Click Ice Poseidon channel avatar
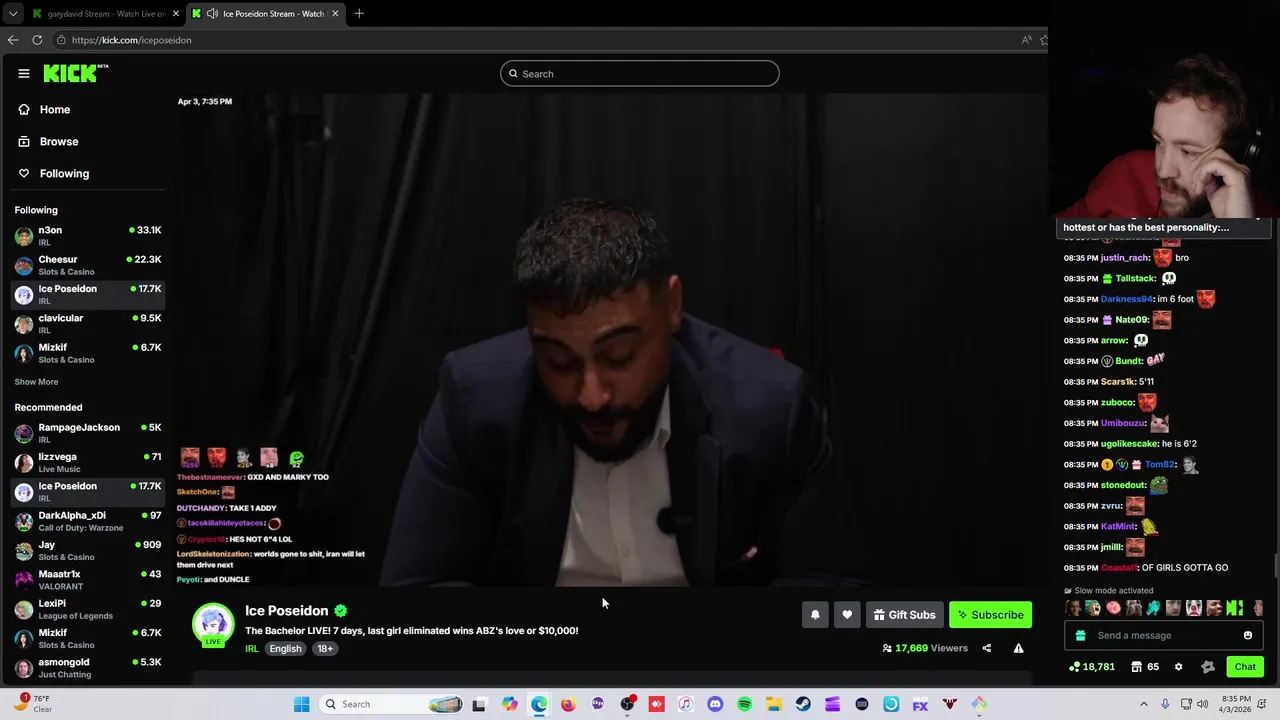The height and width of the screenshot is (720, 1280). pyautogui.click(x=213, y=624)
